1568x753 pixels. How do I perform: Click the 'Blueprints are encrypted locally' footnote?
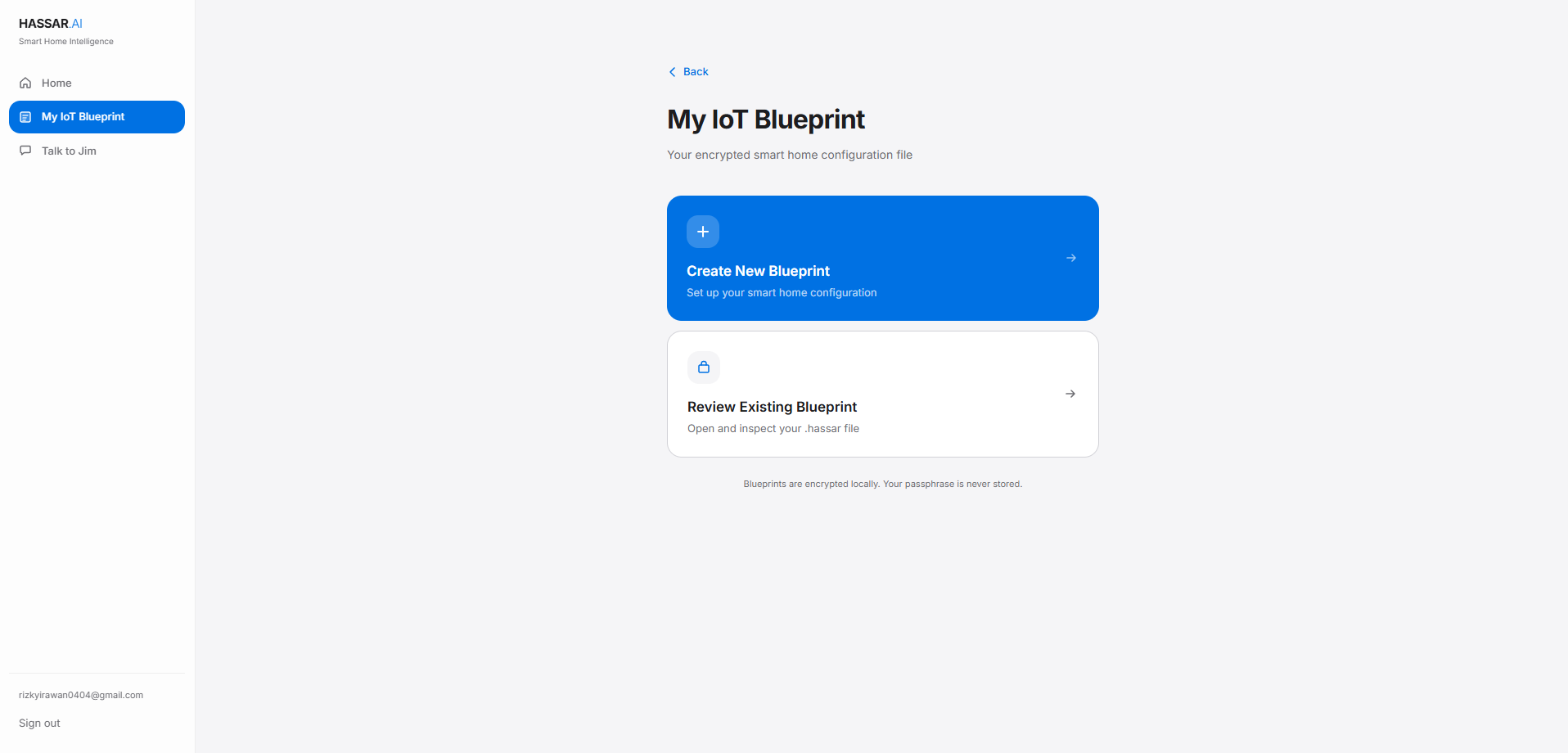click(x=882, y=485)
